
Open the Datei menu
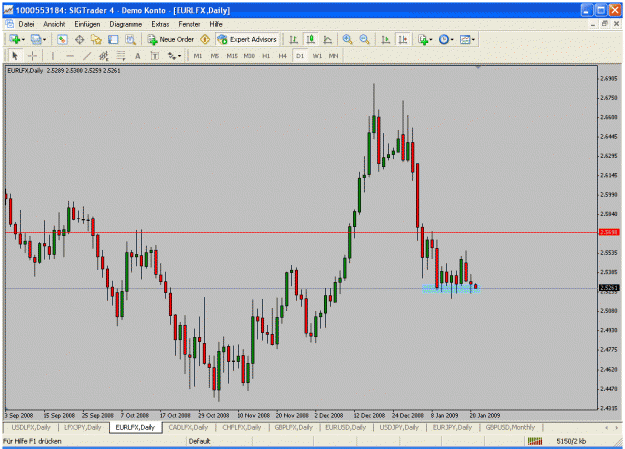point(26,24)
